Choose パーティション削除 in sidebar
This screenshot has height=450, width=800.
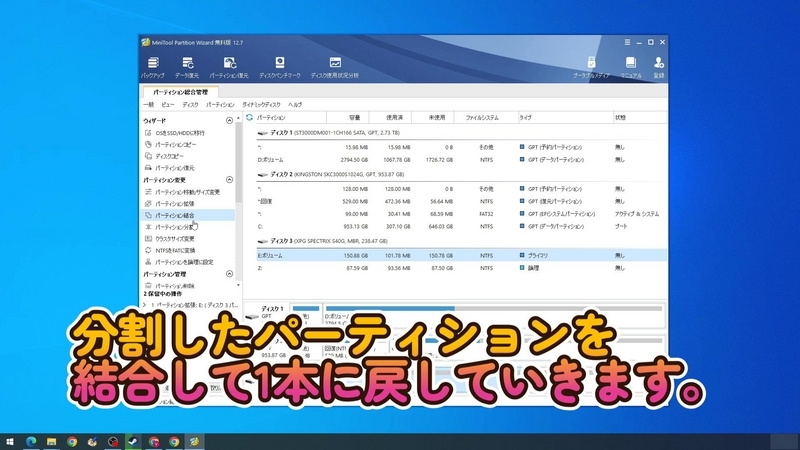(x=169, y=286)
